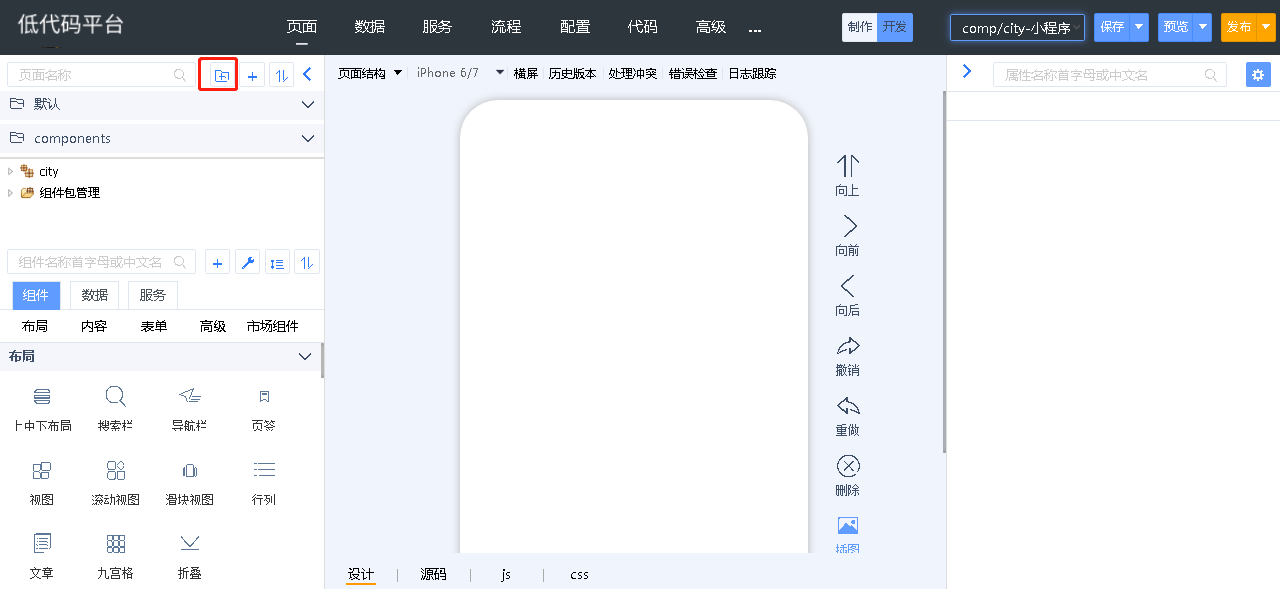Click the redo (重做) arrow icon

(x=847, y=406)
